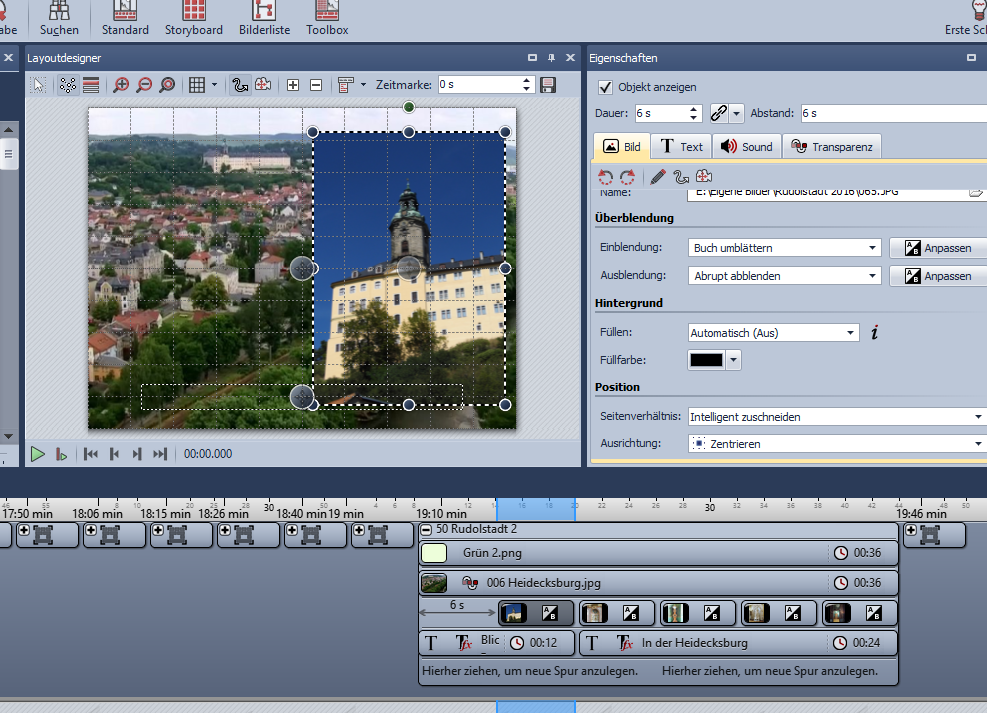Open the Toolbox view from top toolbar
Viewport: 987px width, 713px height.
[x=327, y=19]
